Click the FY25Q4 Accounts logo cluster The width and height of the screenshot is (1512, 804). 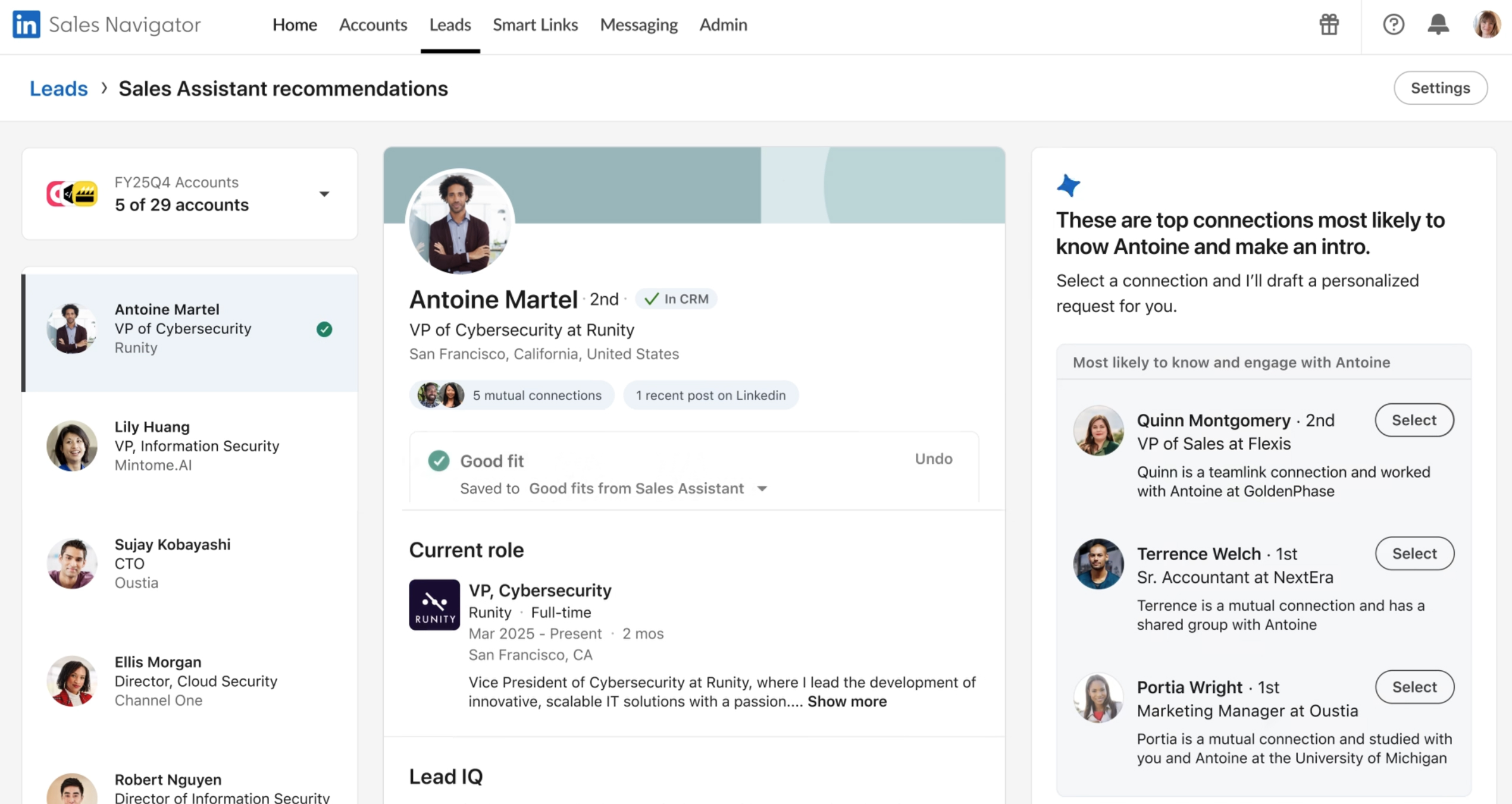pos(72,194)
